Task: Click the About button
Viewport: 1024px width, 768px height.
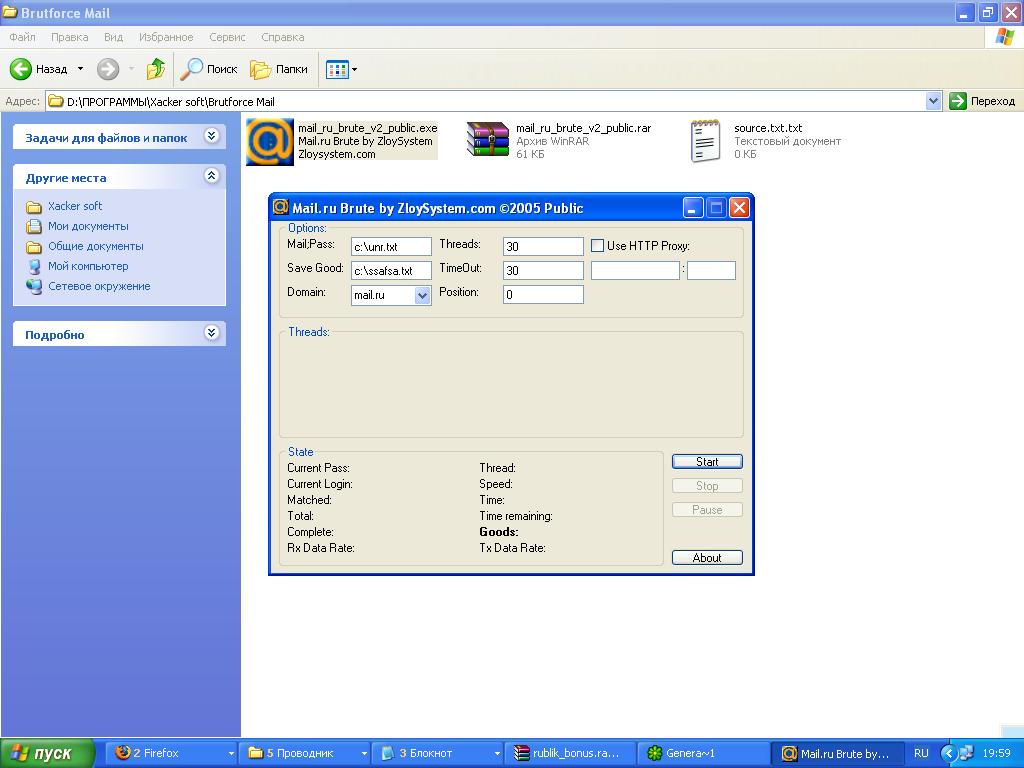Action: [x=707, y=558]
